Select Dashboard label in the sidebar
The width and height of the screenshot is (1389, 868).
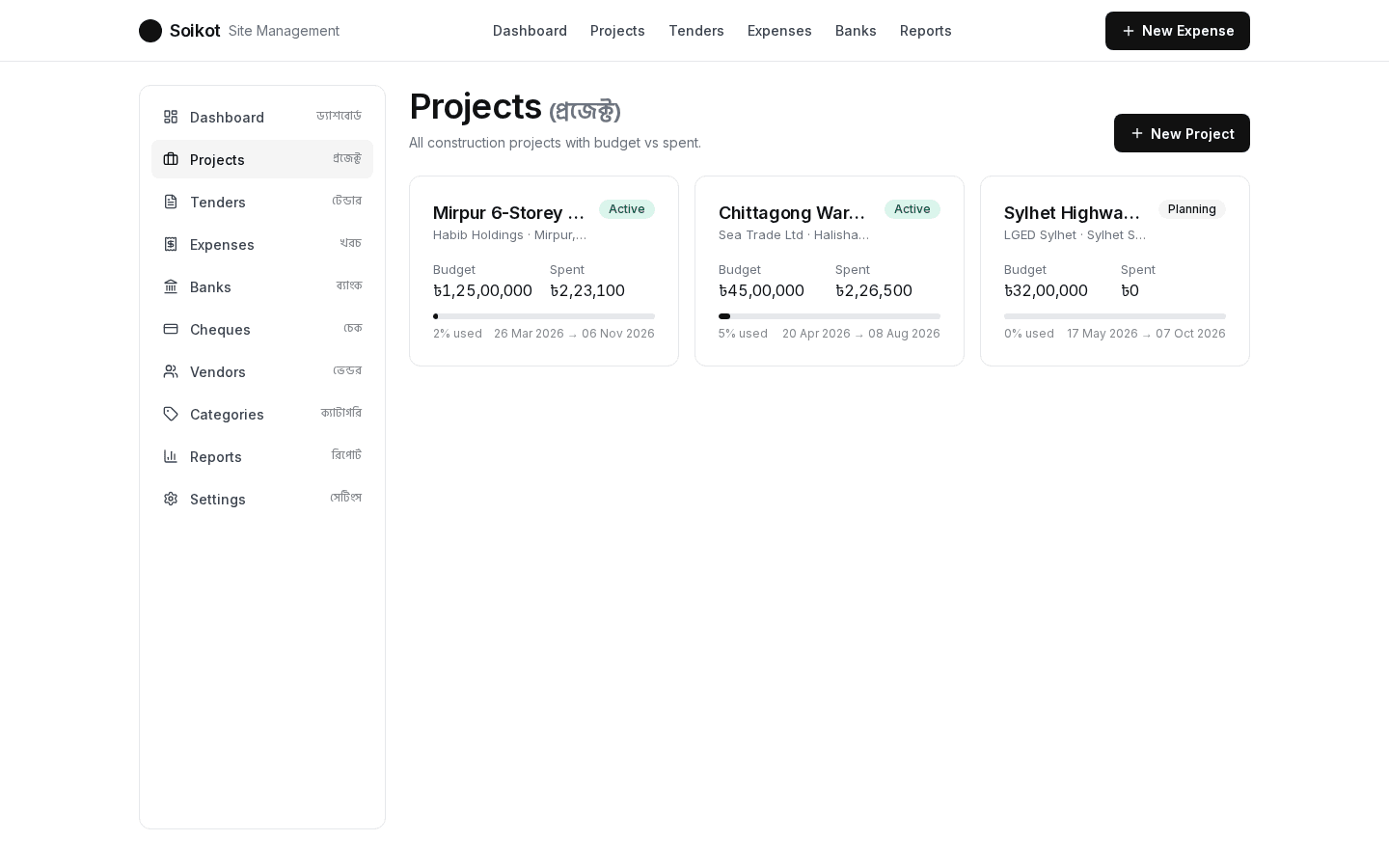(x=227, y=117)
